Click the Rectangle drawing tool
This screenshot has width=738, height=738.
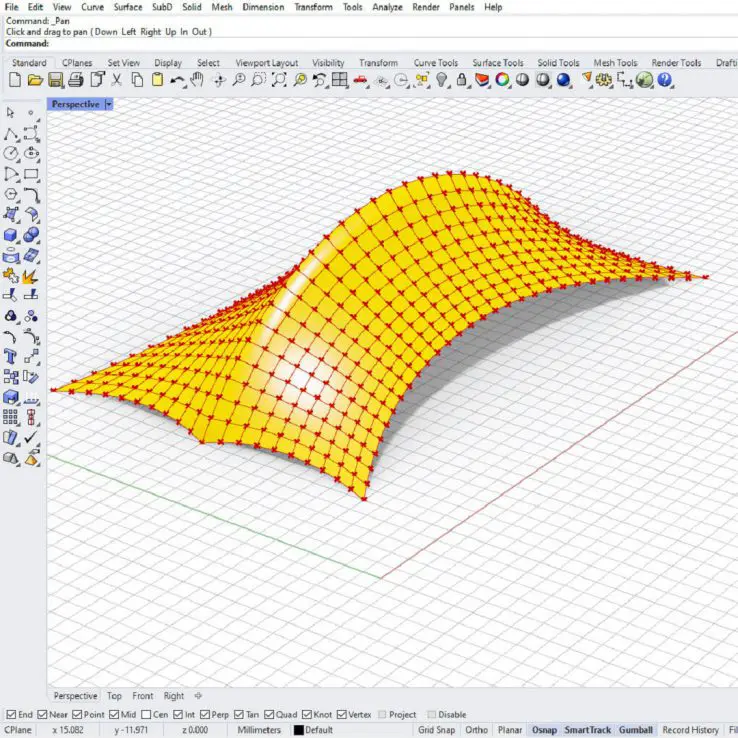[x=32, y=174]
